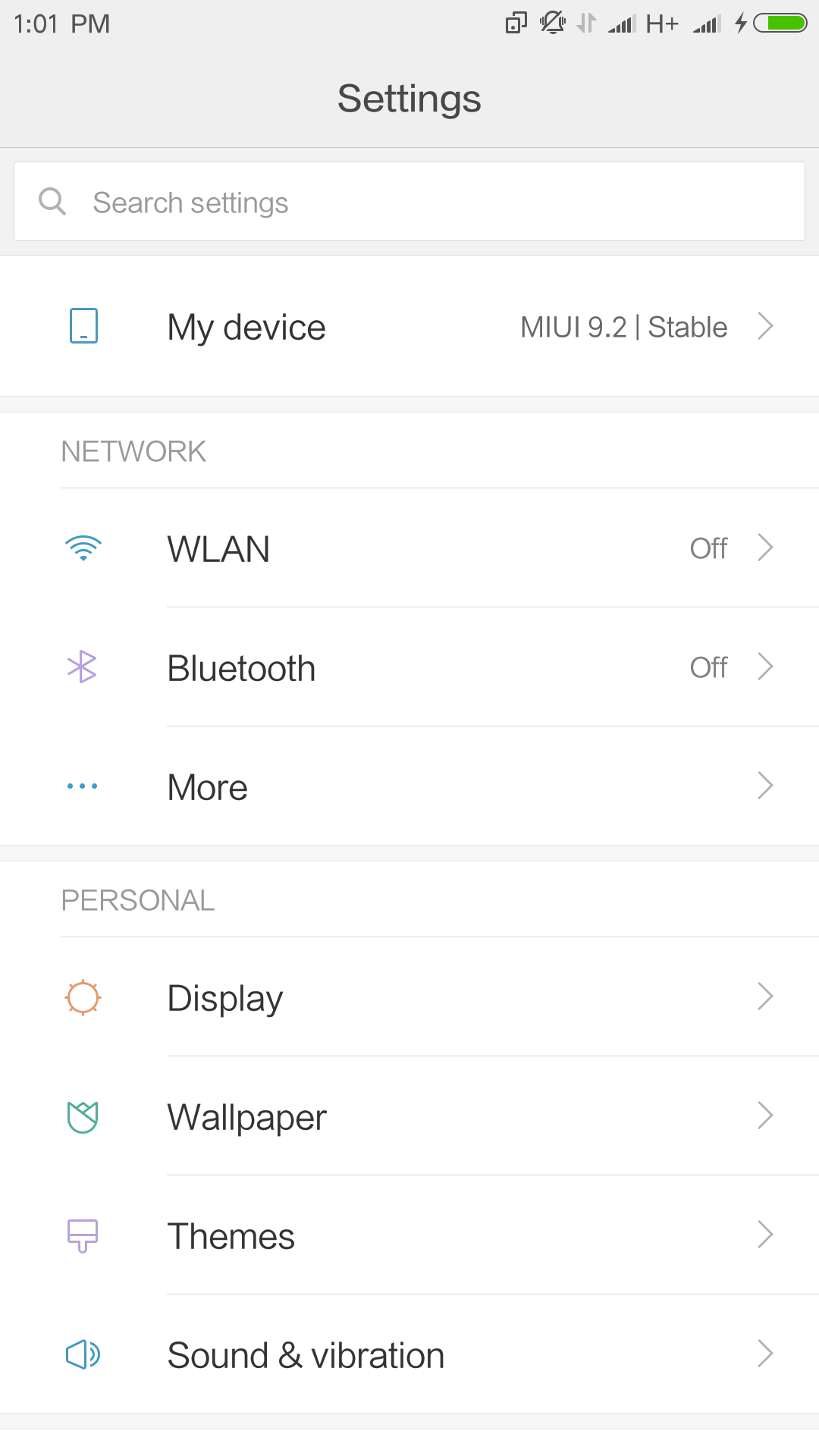Open Sound & vibration label
This screenshot has height=1456, width=819.
pos(306,1355)
